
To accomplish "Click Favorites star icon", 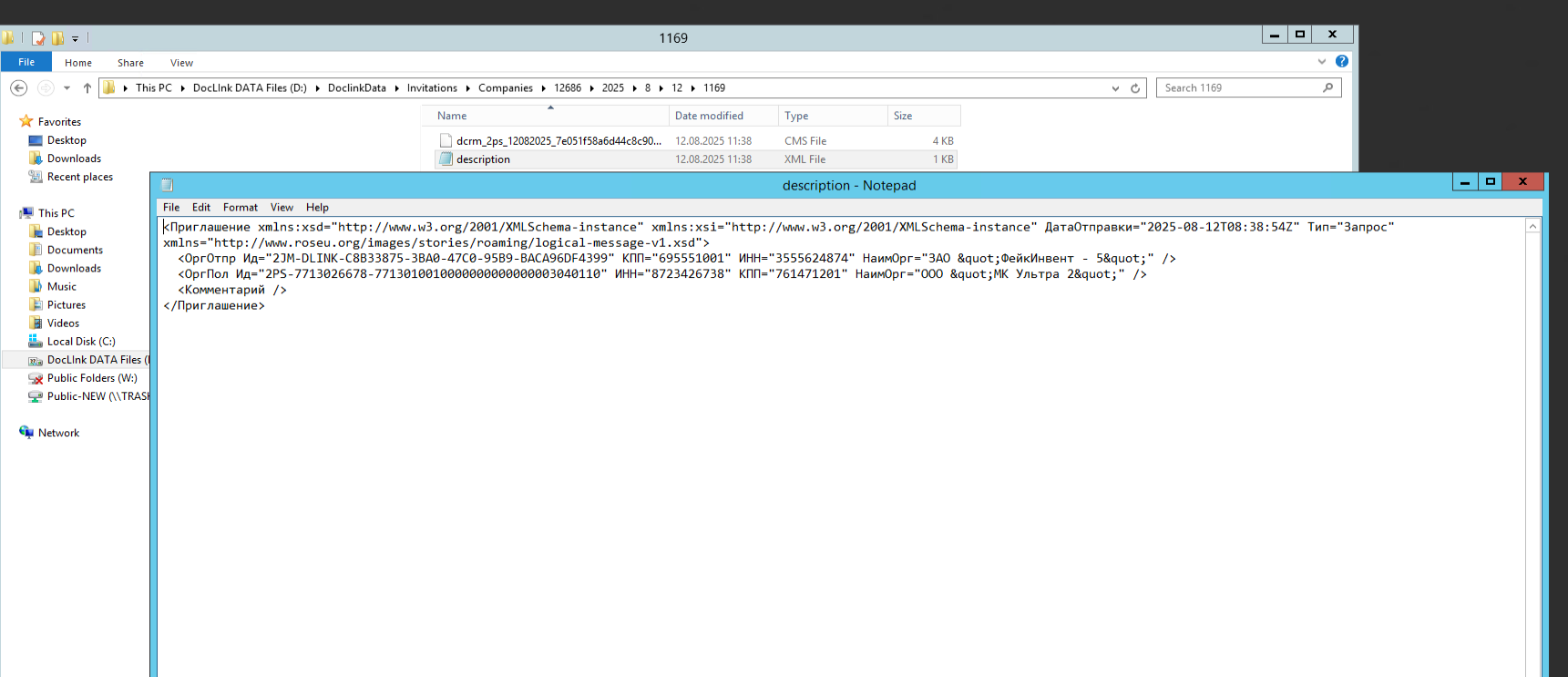I will pyautogui.click(x=26, y=121).
